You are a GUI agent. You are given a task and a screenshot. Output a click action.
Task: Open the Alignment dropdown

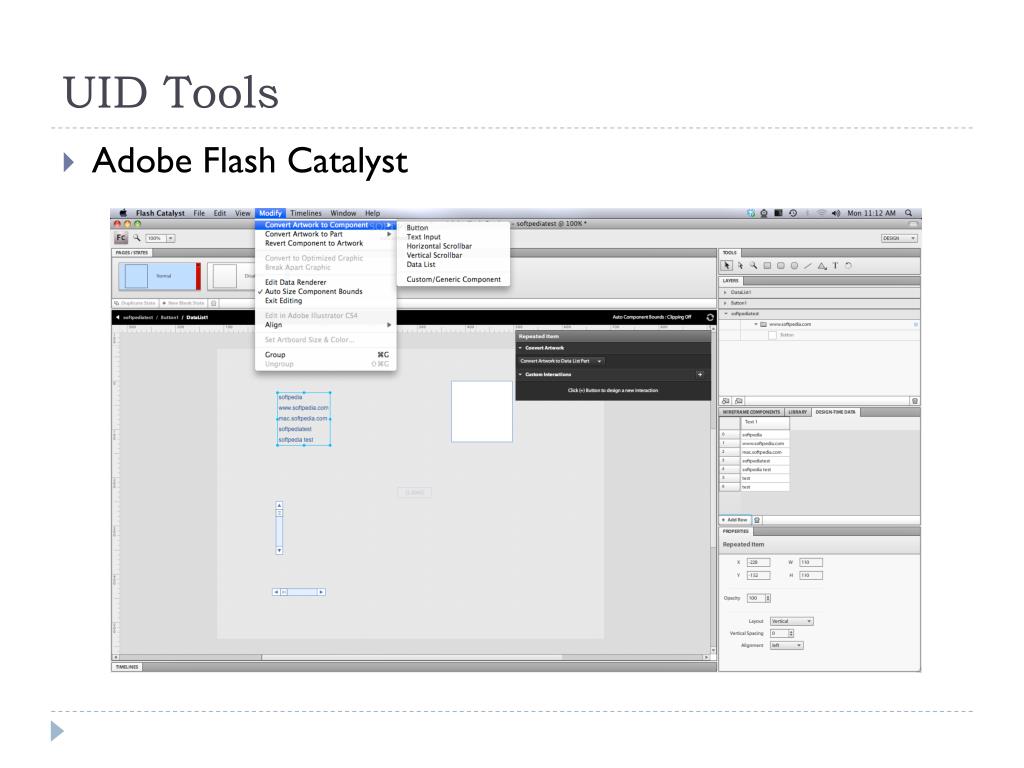tap(786, 645)
